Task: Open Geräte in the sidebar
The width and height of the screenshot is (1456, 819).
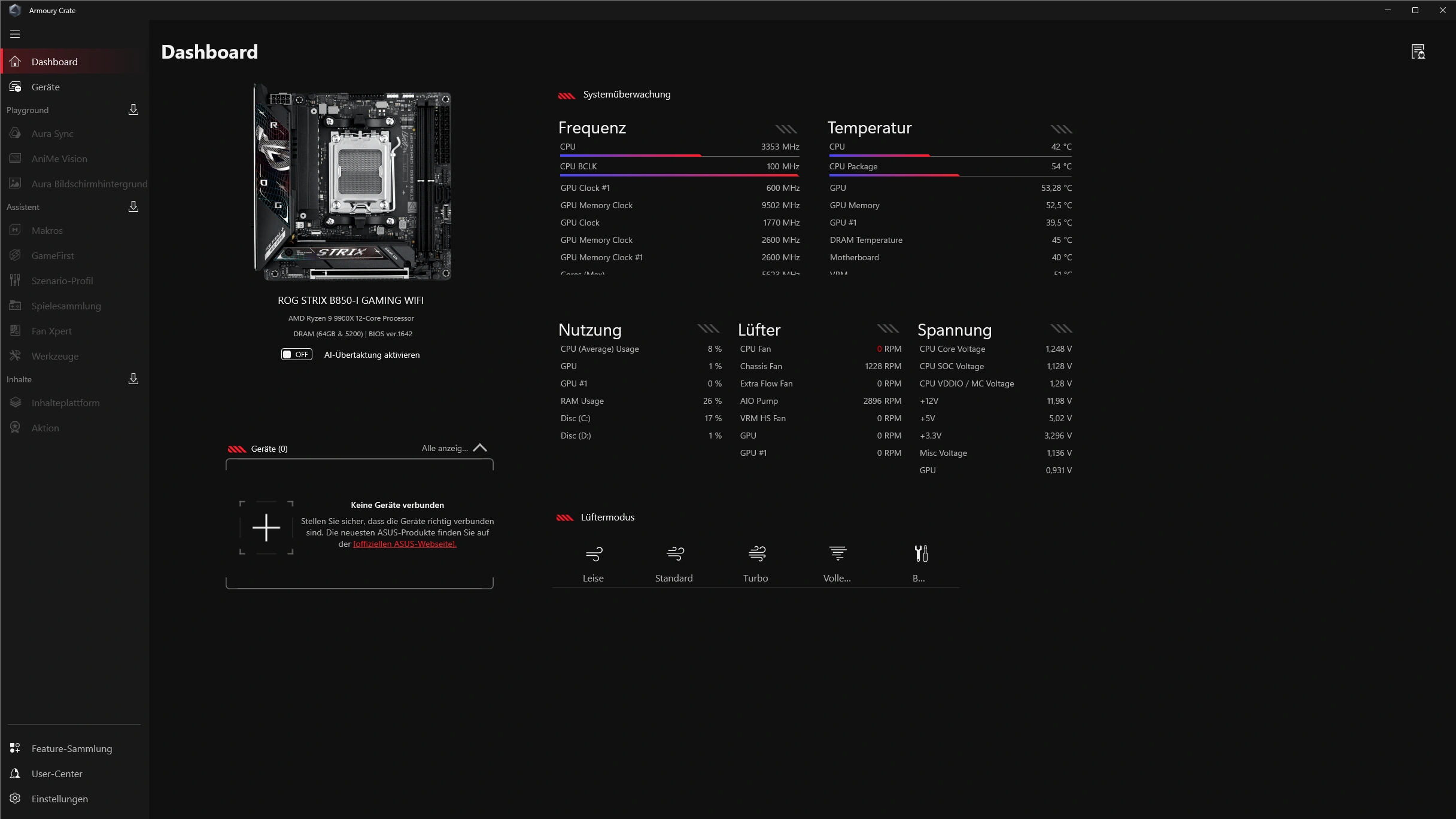Action: (x=45, y=87)
